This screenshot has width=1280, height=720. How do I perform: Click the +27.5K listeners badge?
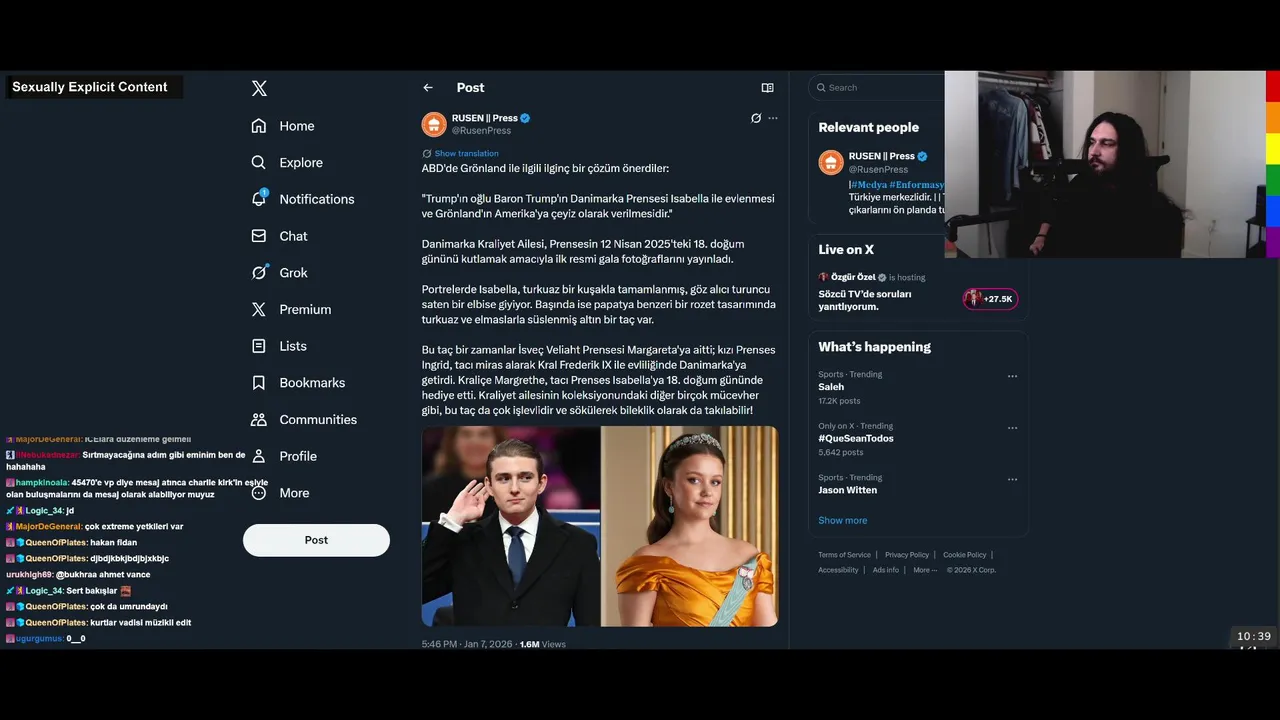pyautogui.click(x=990, y=299)
